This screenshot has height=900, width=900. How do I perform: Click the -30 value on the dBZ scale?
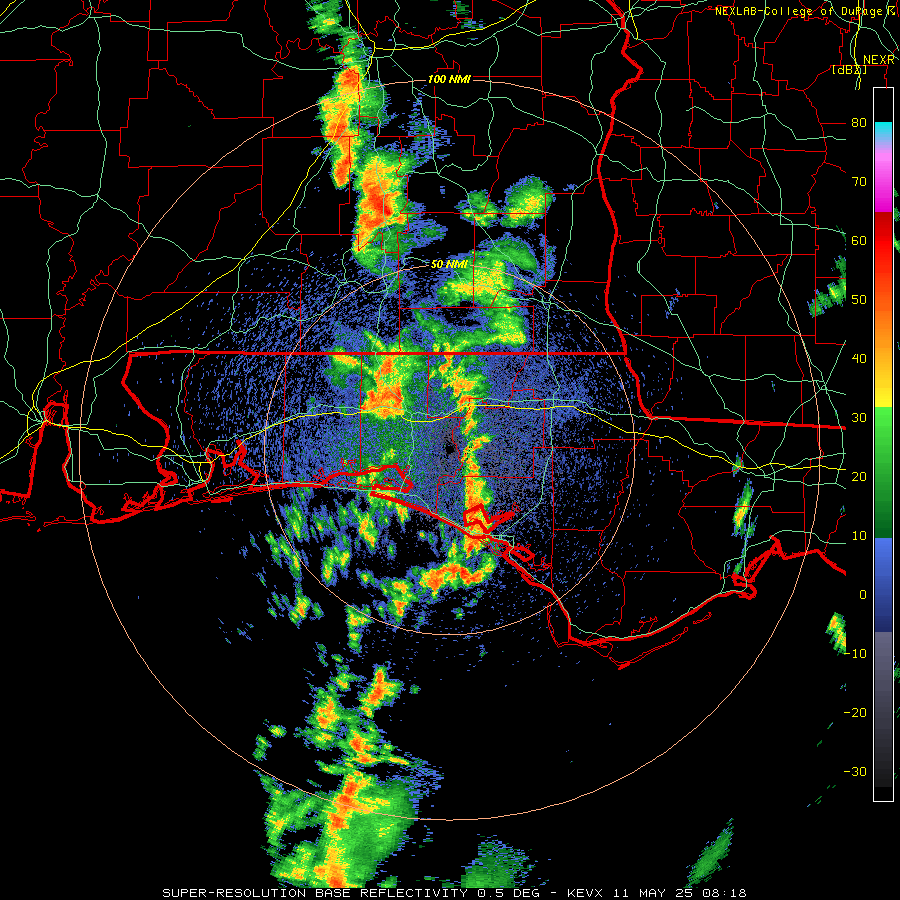point(855,771)
